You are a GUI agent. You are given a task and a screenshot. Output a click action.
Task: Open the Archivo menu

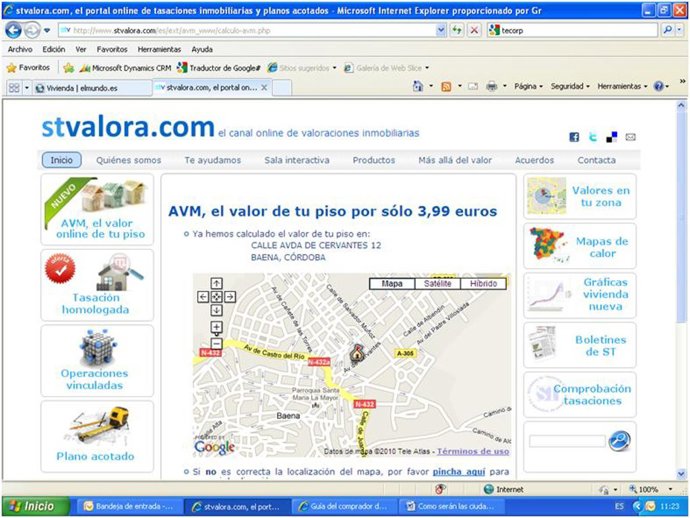(x=20, y=49)
